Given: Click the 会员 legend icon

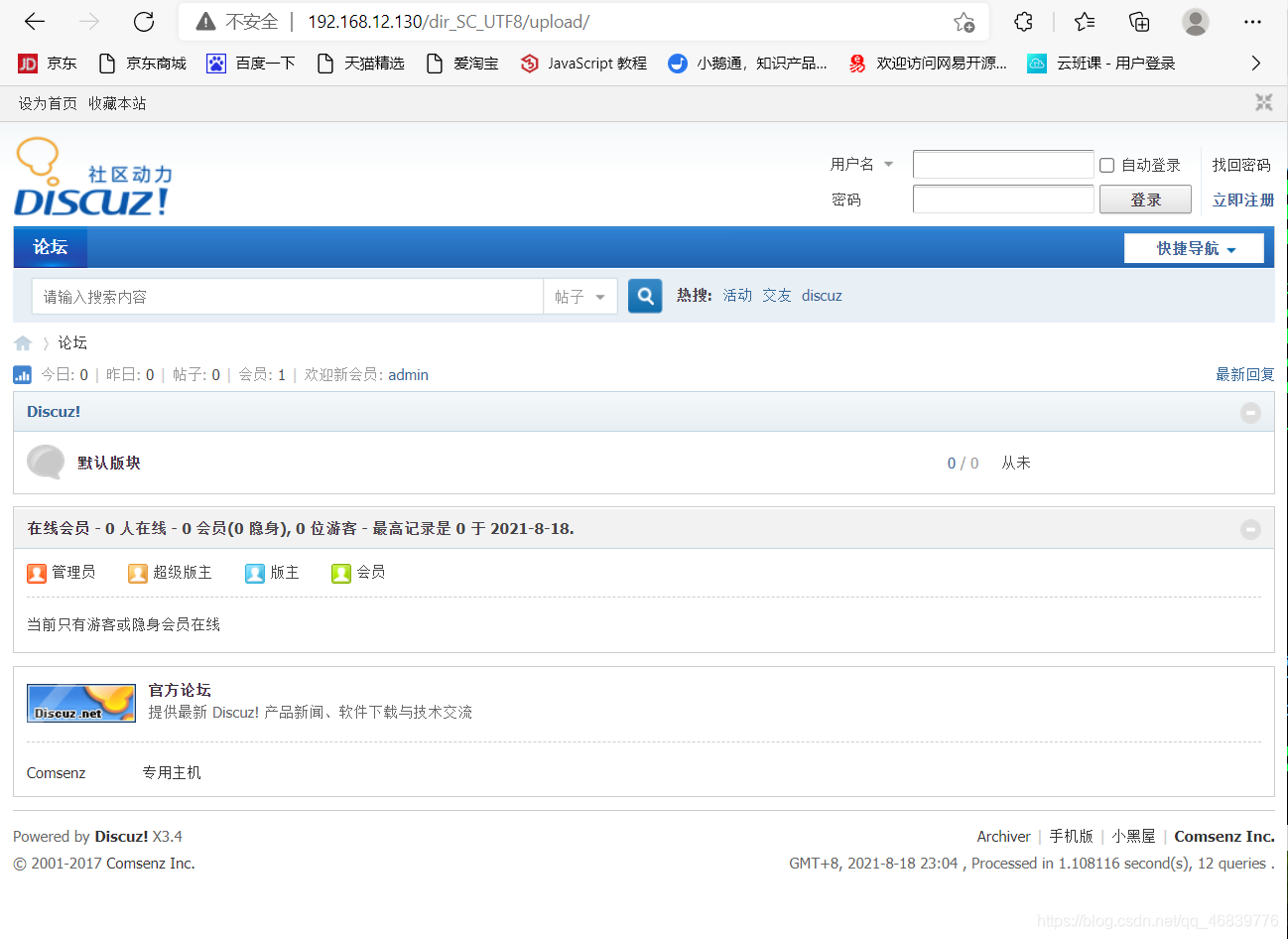Looking at the screenshot, I should tap(341, 573).
